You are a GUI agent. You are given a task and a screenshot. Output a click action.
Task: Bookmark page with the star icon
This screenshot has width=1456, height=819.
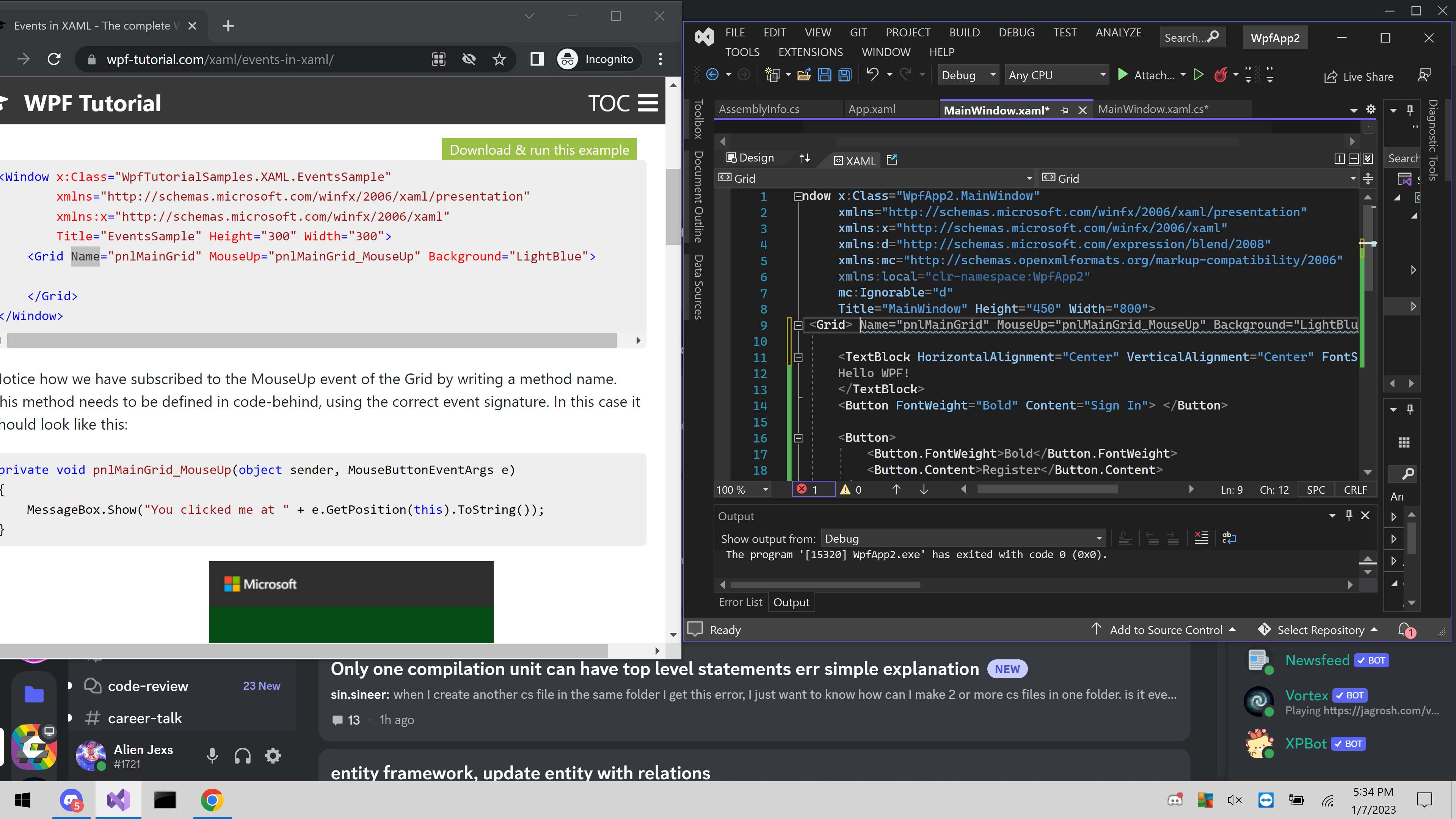[499, 60]
